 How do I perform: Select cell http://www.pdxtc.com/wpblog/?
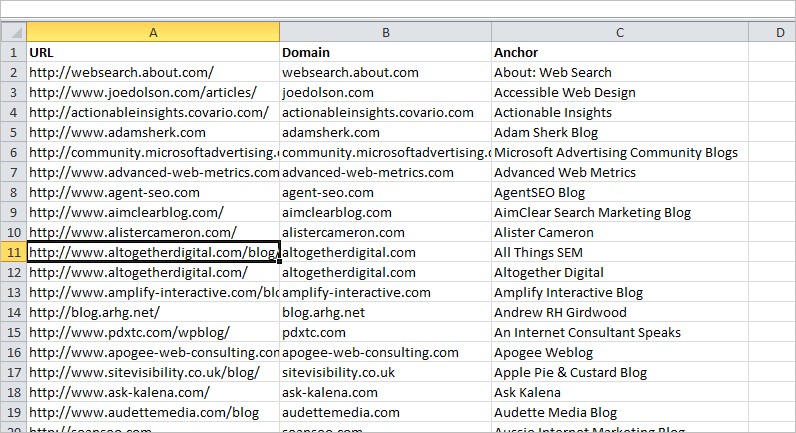click(153, 332)
